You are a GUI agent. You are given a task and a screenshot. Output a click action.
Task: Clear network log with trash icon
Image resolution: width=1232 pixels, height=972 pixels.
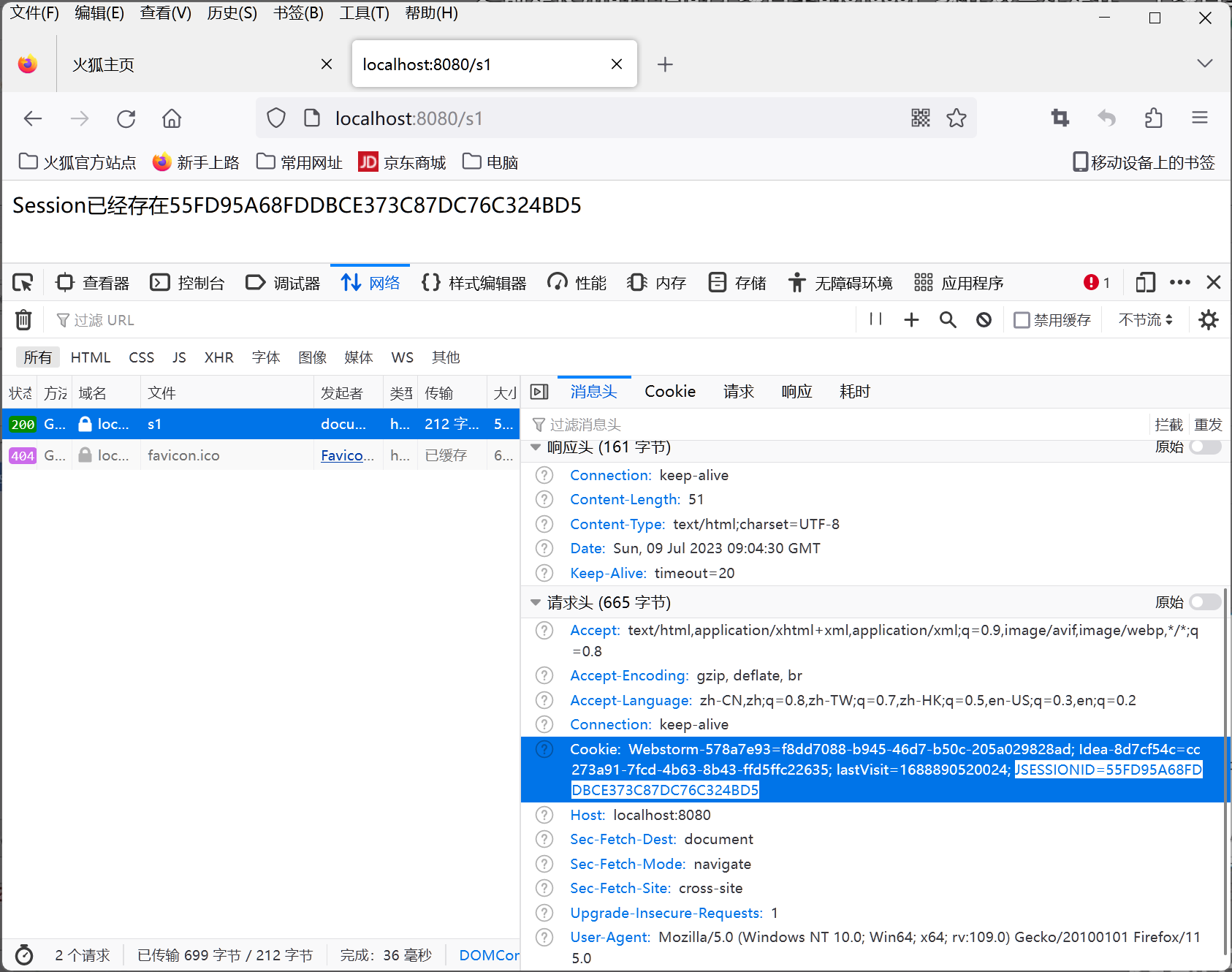click(23, 320)
